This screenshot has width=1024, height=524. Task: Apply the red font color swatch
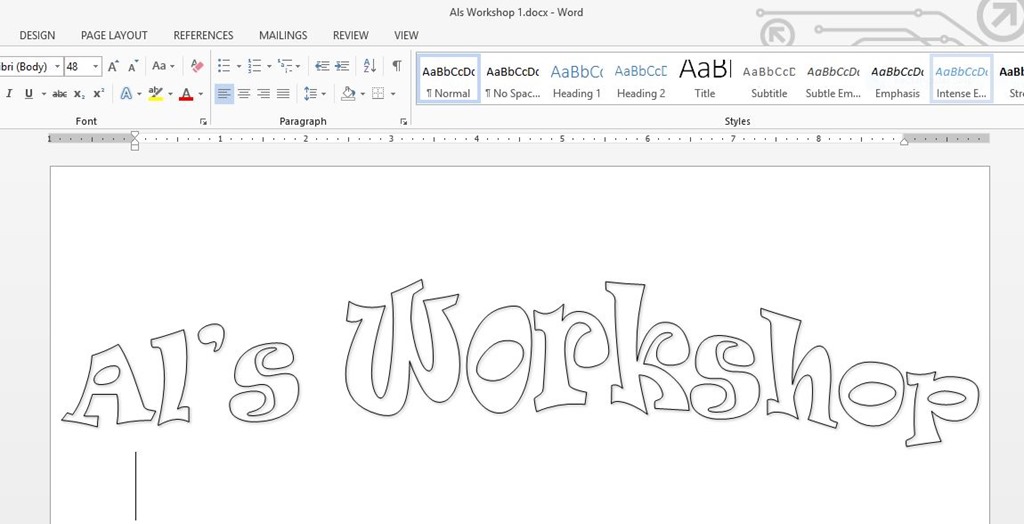pos(185,94)
